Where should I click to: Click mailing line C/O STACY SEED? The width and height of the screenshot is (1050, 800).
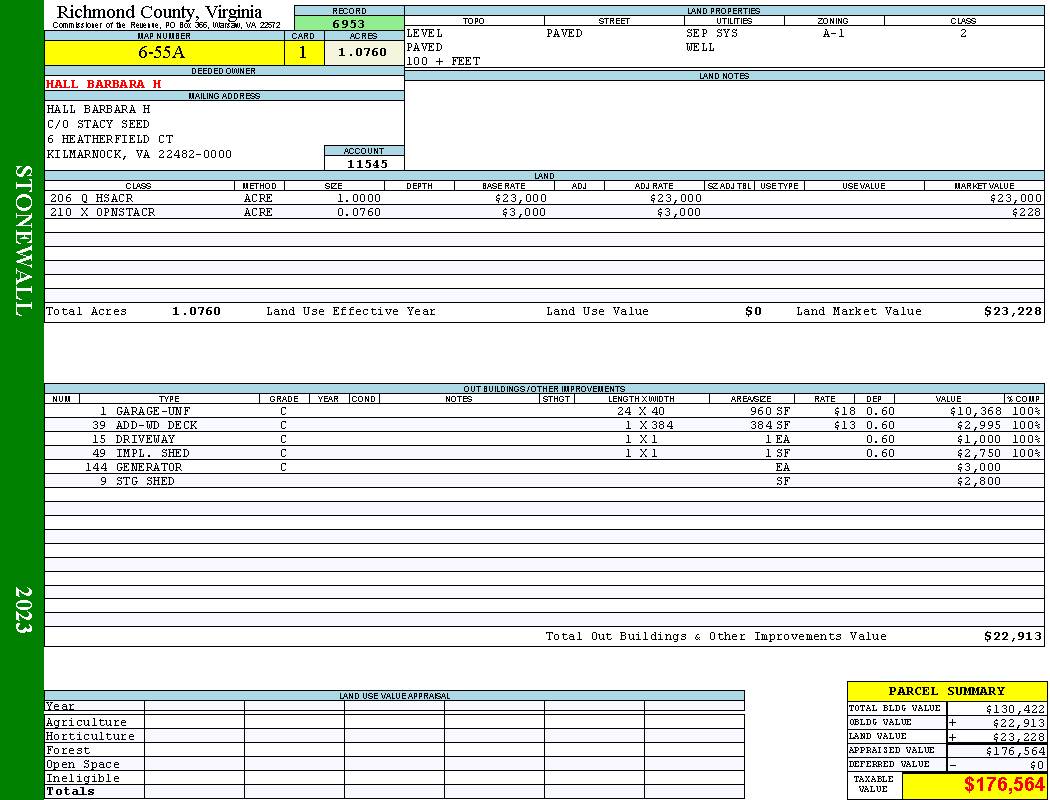coord(98,124)
